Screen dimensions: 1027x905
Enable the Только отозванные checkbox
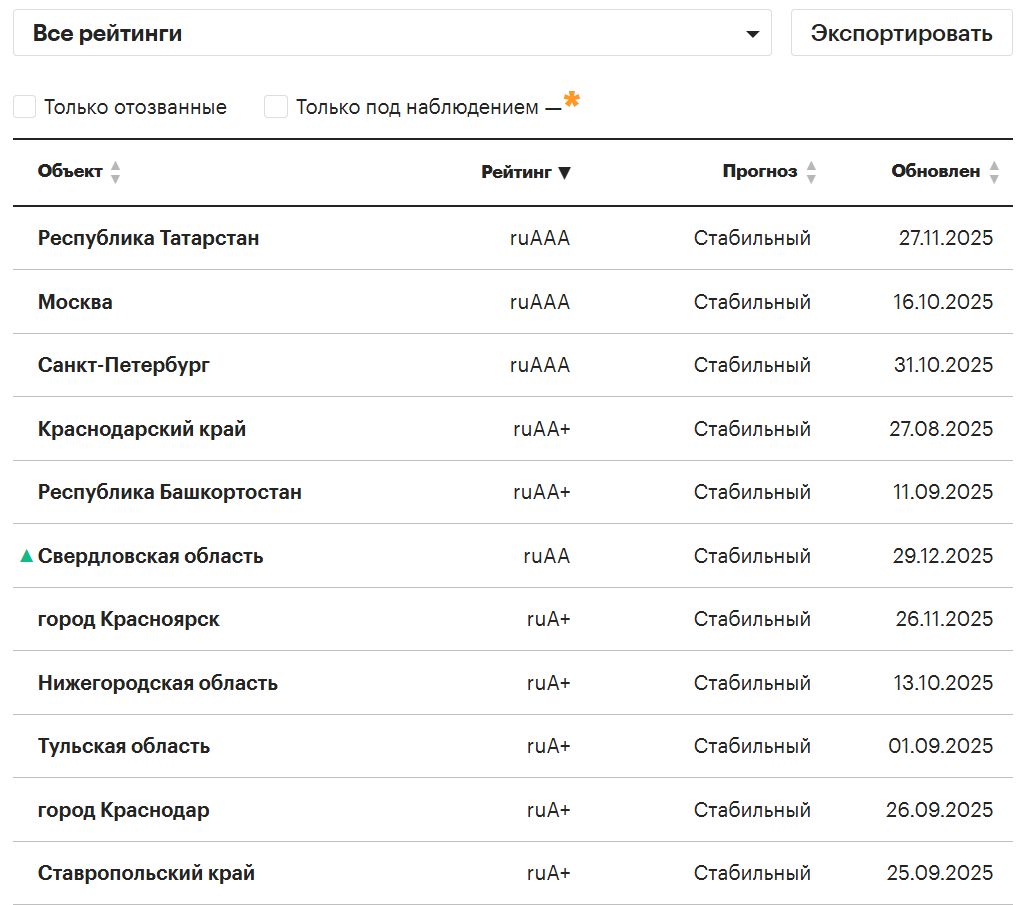click(25, 107)
